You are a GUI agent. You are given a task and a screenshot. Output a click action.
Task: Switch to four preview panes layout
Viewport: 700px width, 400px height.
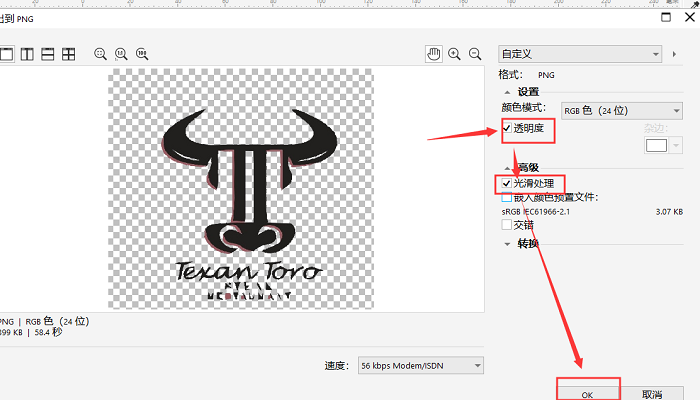click(x=68, y=54)
